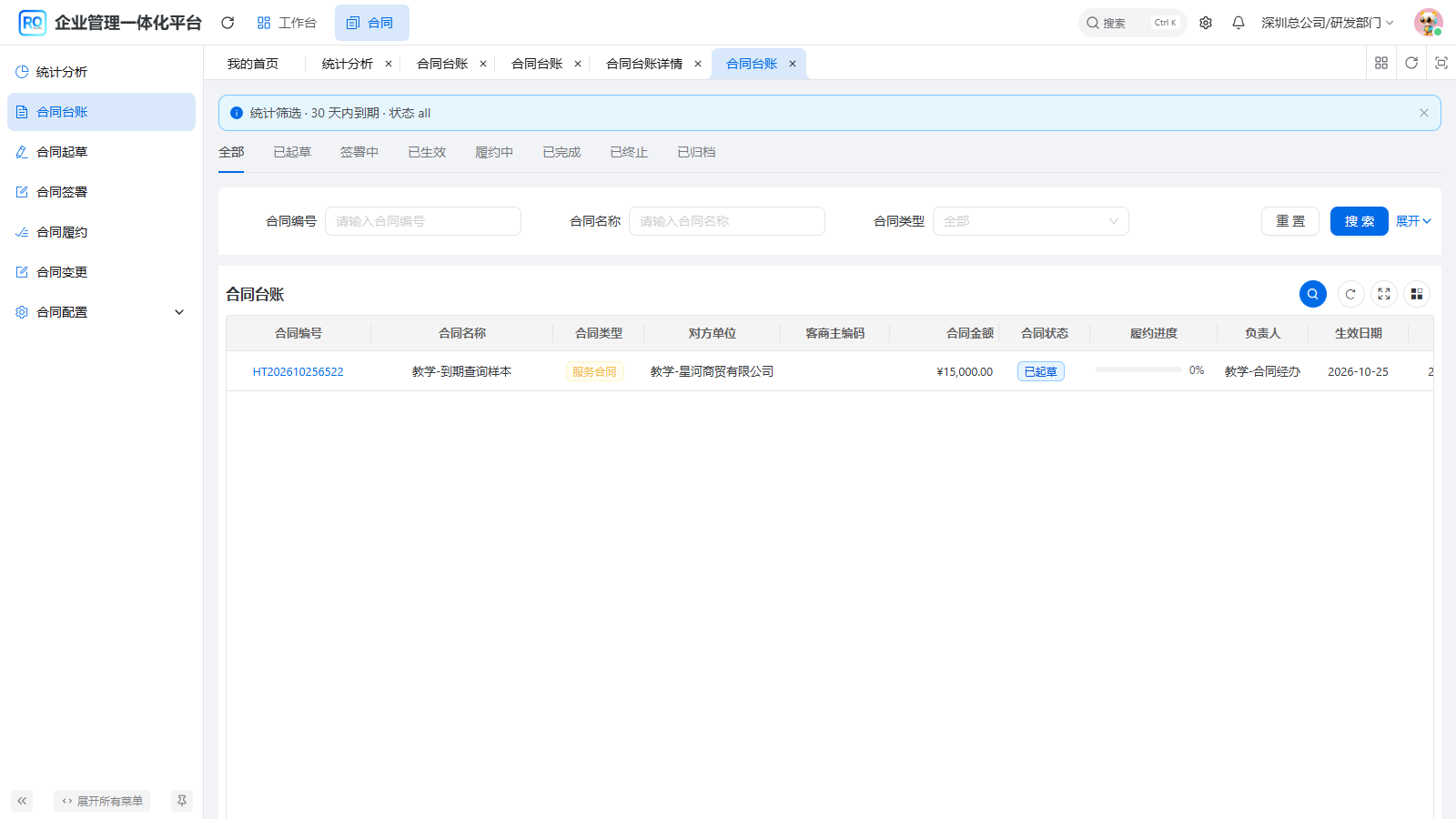Click the blue search icon above table
This screenshot has height=819, width=1456.
(x=1313, y=294)
